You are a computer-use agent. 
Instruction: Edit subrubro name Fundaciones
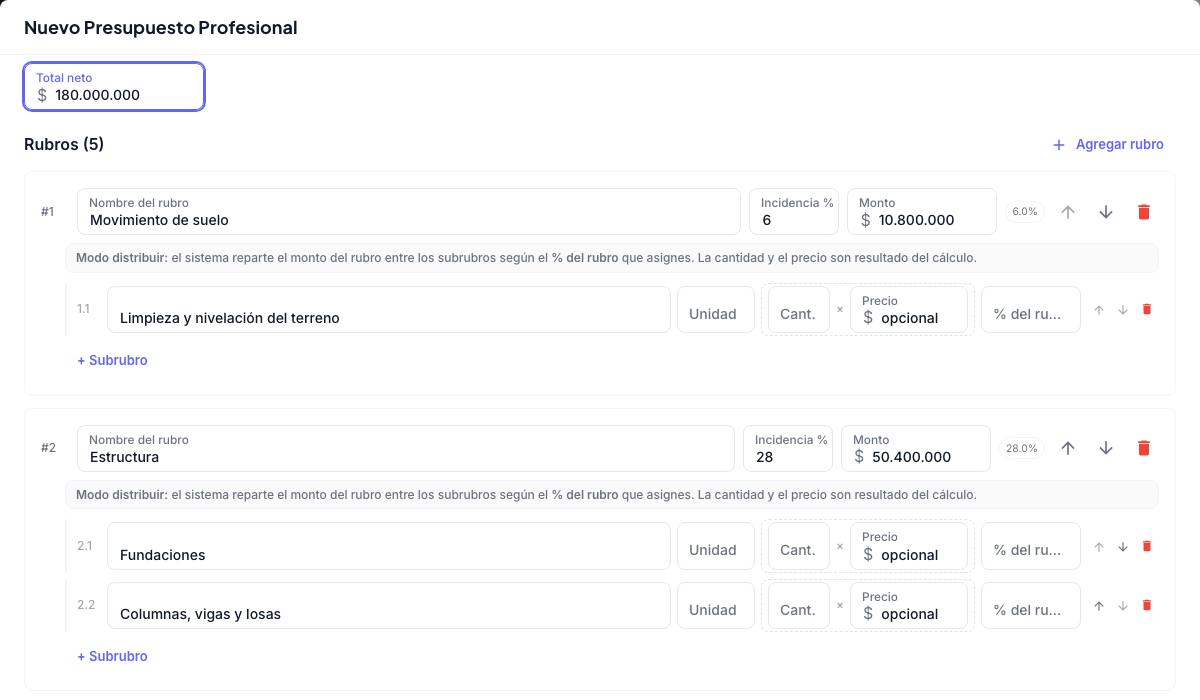click(389, 546)
